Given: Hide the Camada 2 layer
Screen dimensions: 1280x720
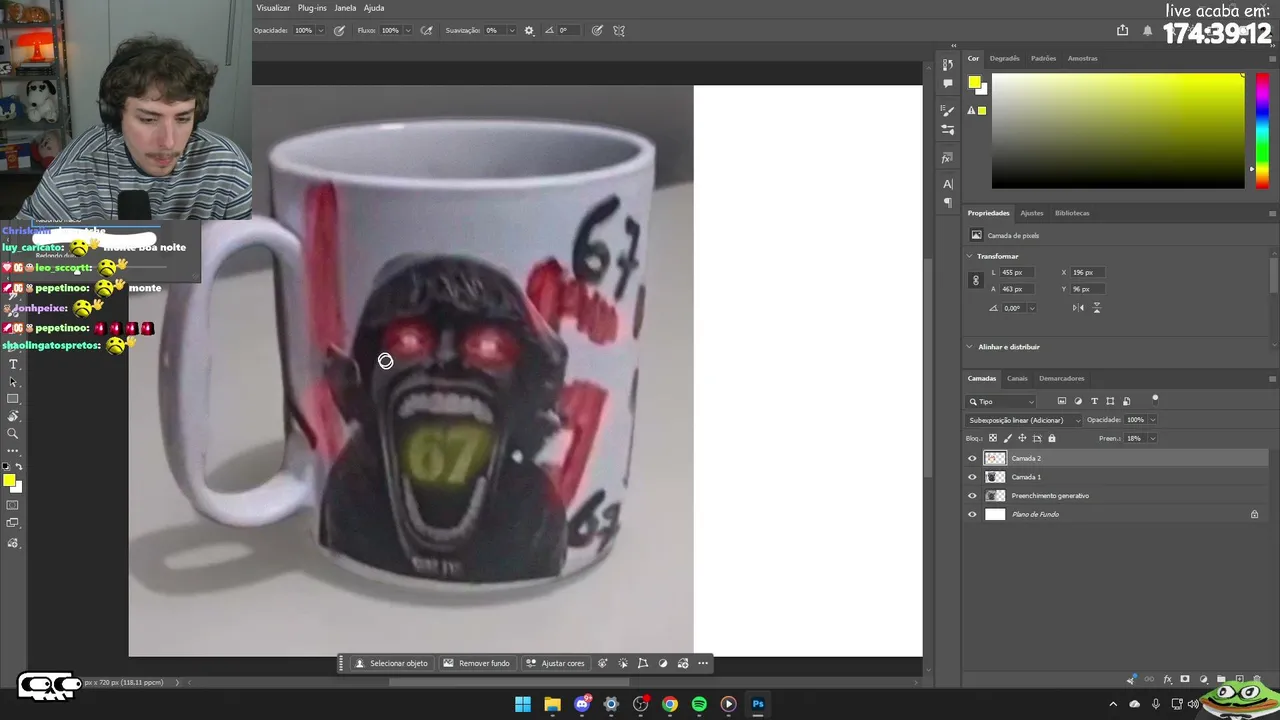Looking at the screenshot, I should (972, 458).
